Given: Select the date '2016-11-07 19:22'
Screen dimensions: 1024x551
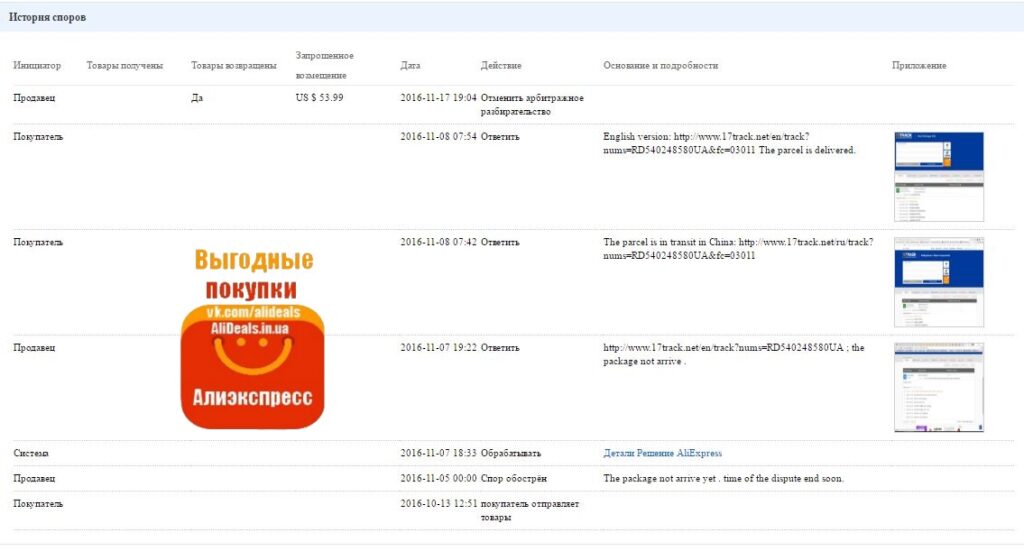Looking at the screenshot, I should tap(438, 347).
